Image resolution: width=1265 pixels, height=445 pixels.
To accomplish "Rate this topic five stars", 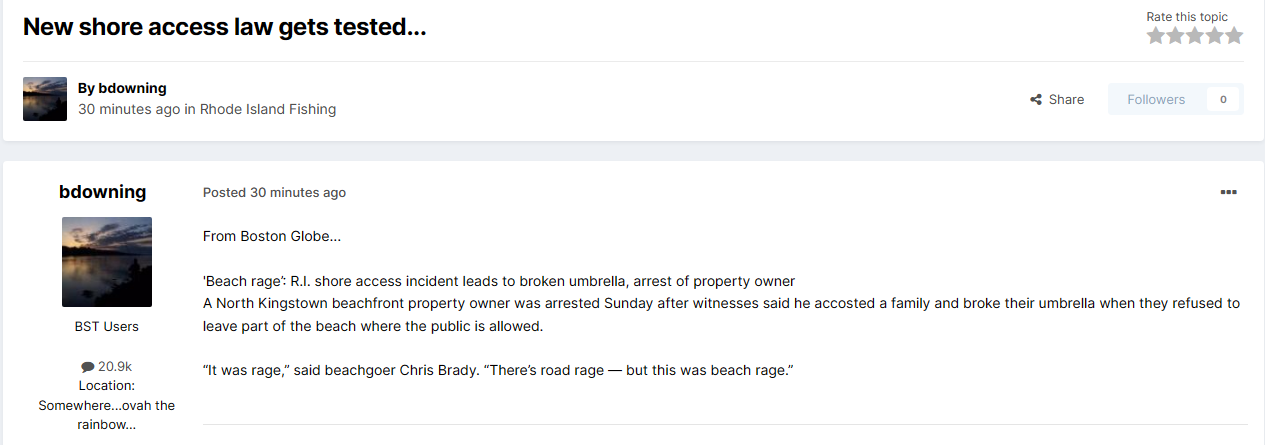I will 1234,36.
